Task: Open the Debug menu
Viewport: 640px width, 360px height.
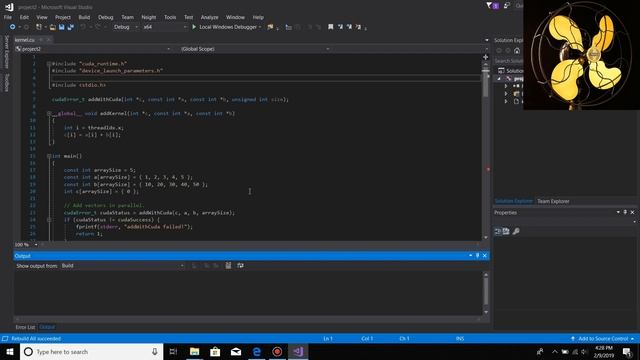Action: pos(105,17)
